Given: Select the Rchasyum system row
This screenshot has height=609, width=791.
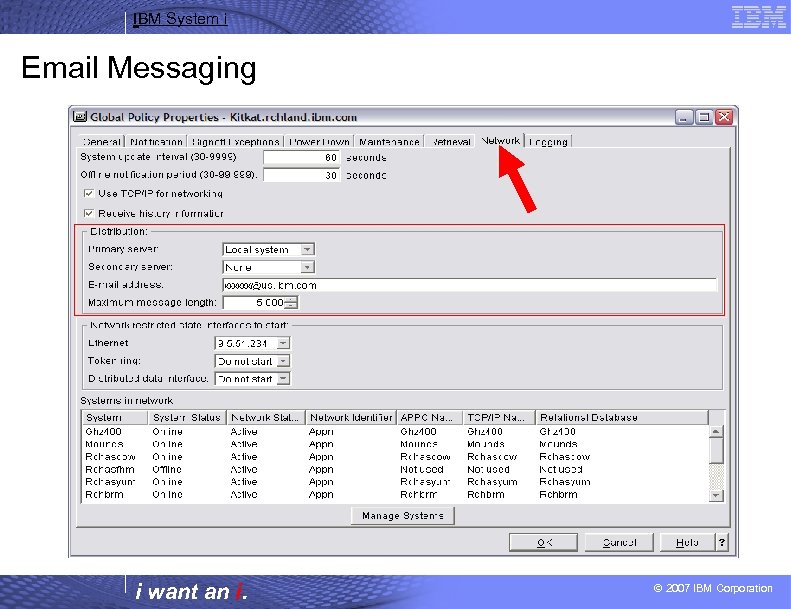Looking at the screenshot, I should click(395, 482).
